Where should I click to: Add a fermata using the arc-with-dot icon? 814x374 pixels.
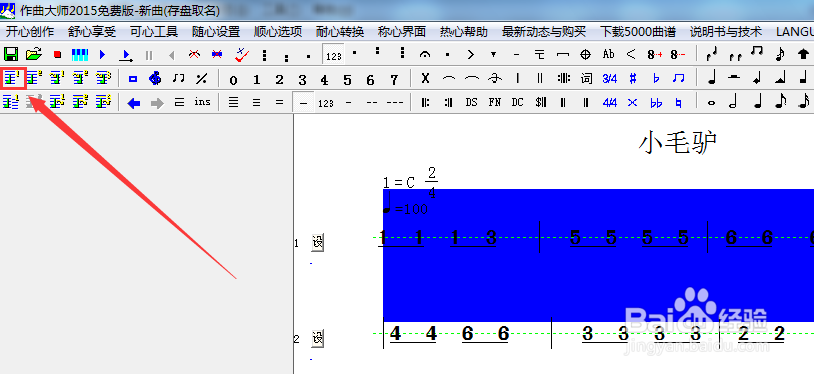pyautogui.click(x=425, y=55)
